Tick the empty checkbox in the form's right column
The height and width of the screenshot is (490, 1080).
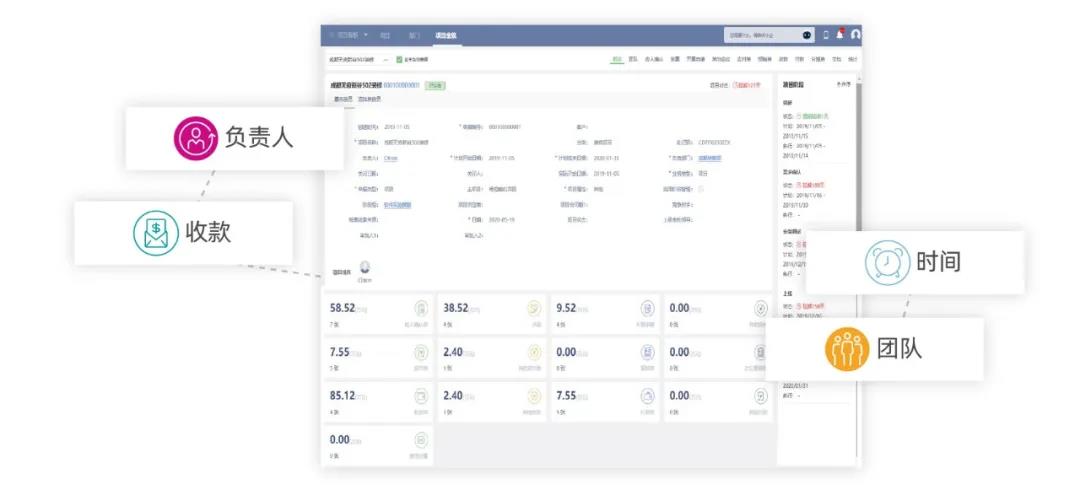pos(700,188)
